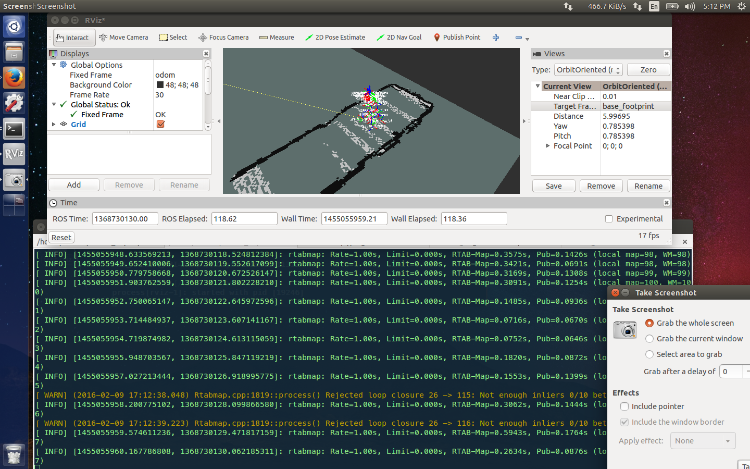
Task: Collapse the Global Options tree
Action: pyautogui.click(x=53, y=65)
